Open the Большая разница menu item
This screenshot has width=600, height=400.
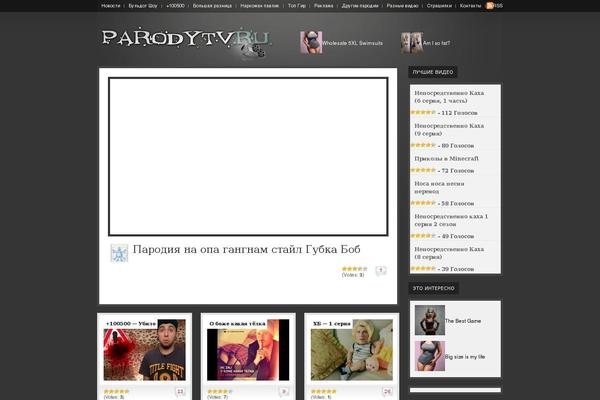point(212,6)
